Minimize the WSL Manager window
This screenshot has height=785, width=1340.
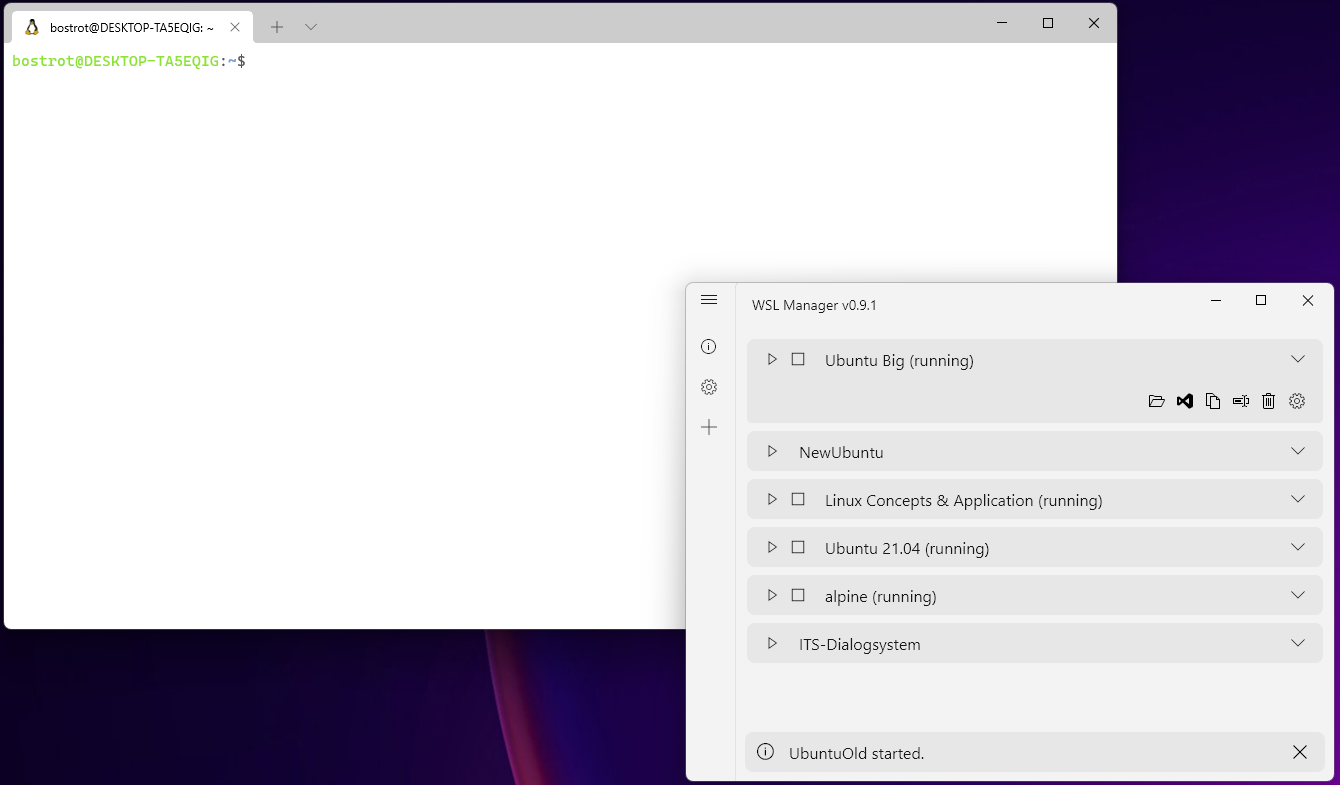tap(1216, 300)
